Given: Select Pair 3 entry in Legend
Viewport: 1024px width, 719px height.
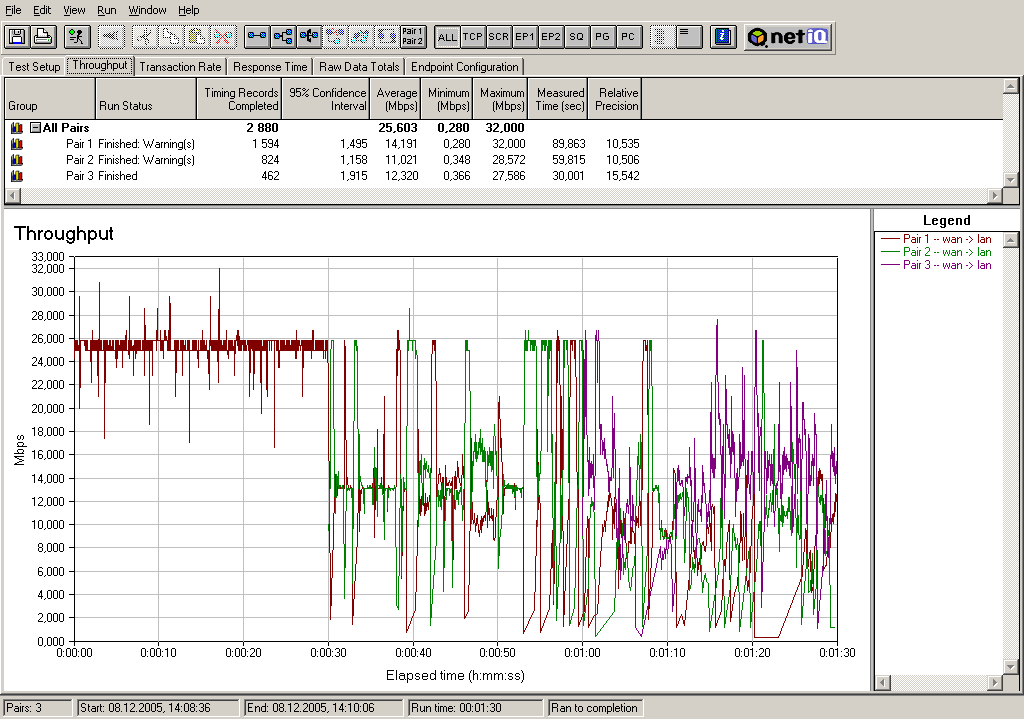Looking at the screenshot, I should (946, 265).
